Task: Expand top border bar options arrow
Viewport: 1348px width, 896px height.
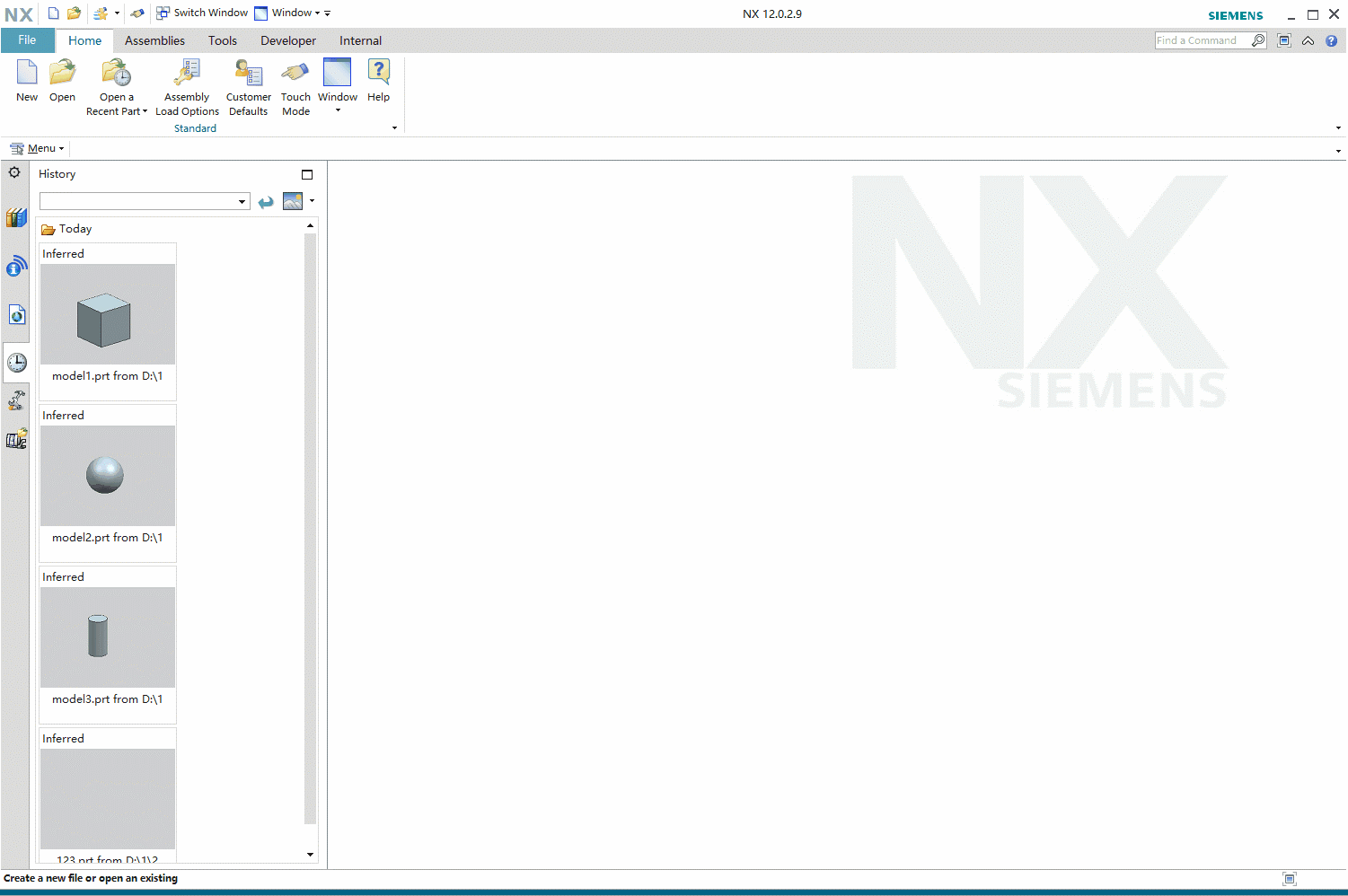Action: (x=1338, y=151)
